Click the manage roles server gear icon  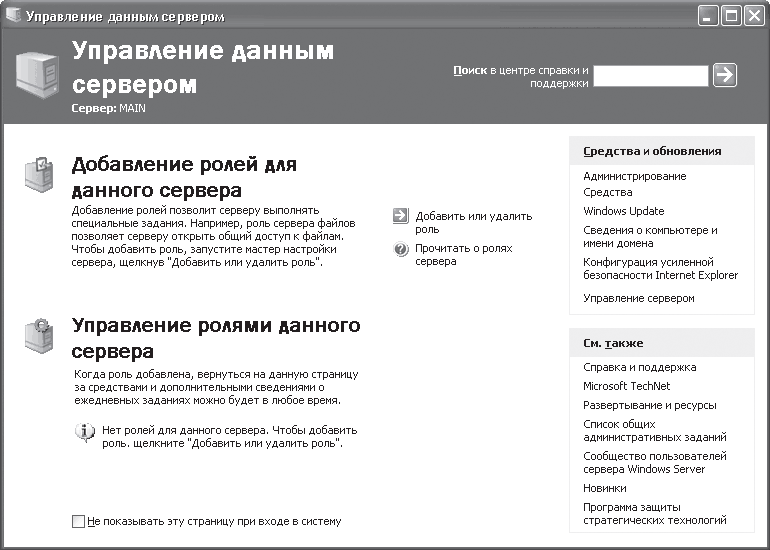[39, 336]
